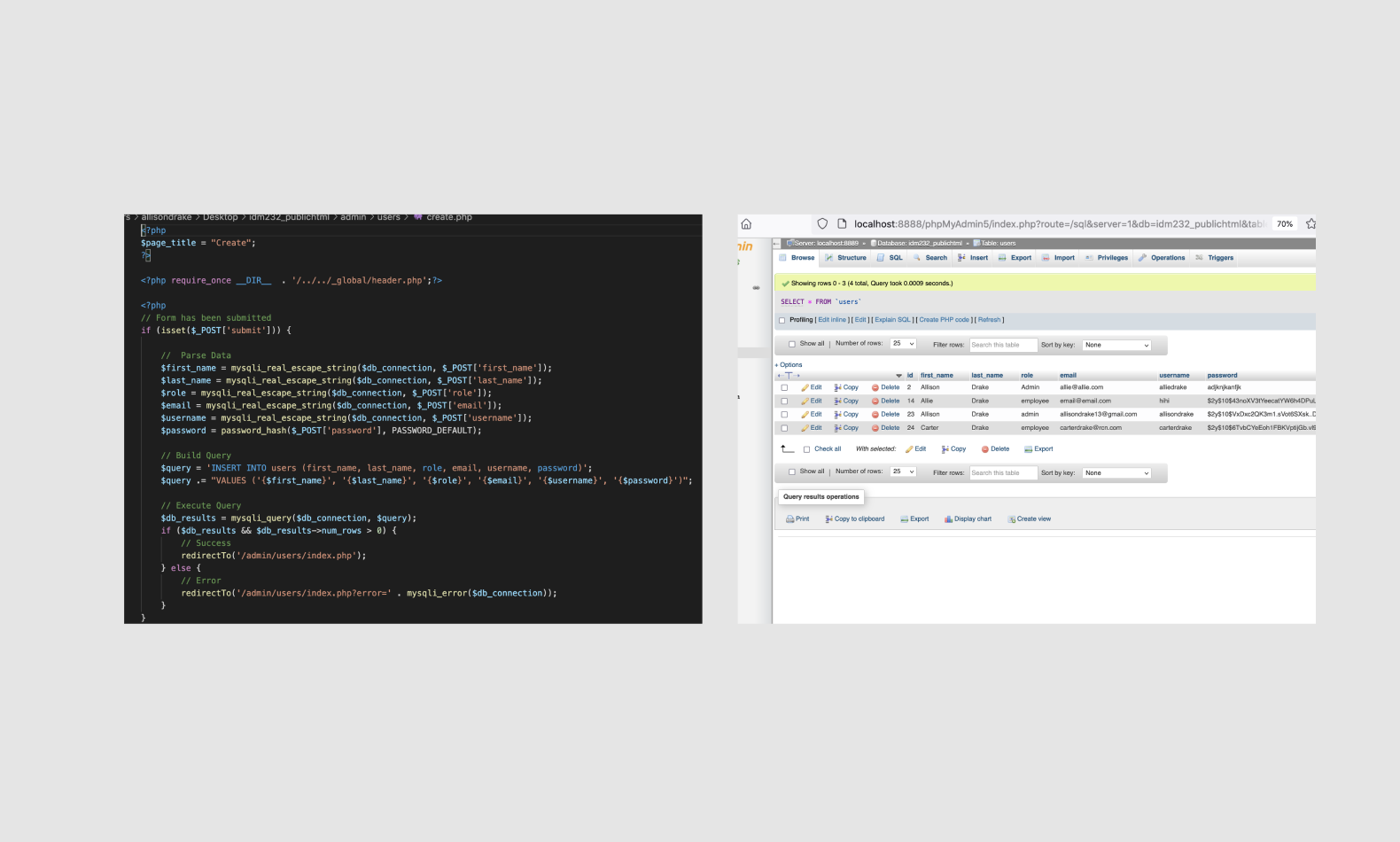Click the Create PHP code link
Viewport: 1400px width, 842px height.
[x=944, y=320]
